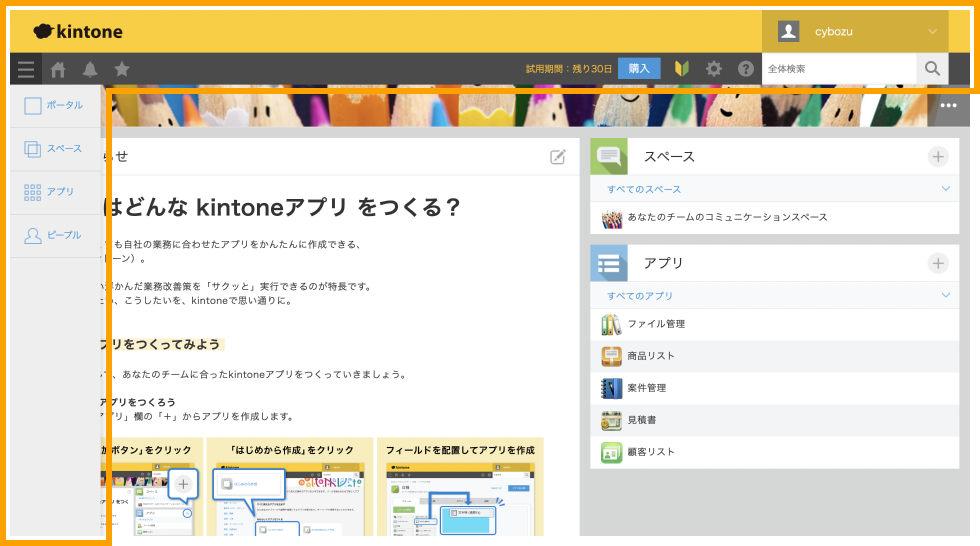The image size is (980, 546).
Task: Expand the すべてのスペース filter chevron
Action: click(945, 189)
